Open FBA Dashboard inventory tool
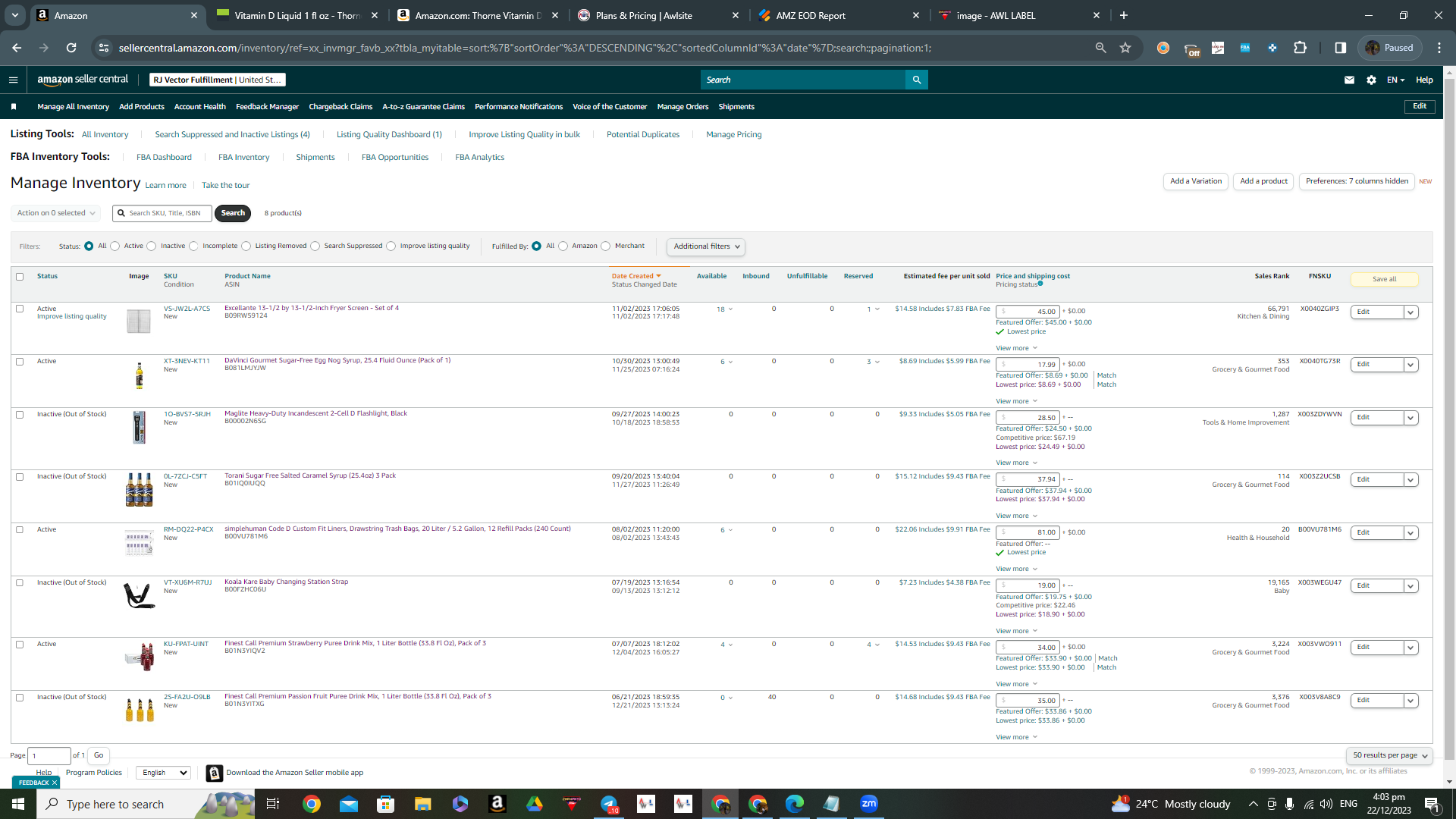The width and height of the screenshot is (1456, 819). pyautogui.click(x=164, y=158)
